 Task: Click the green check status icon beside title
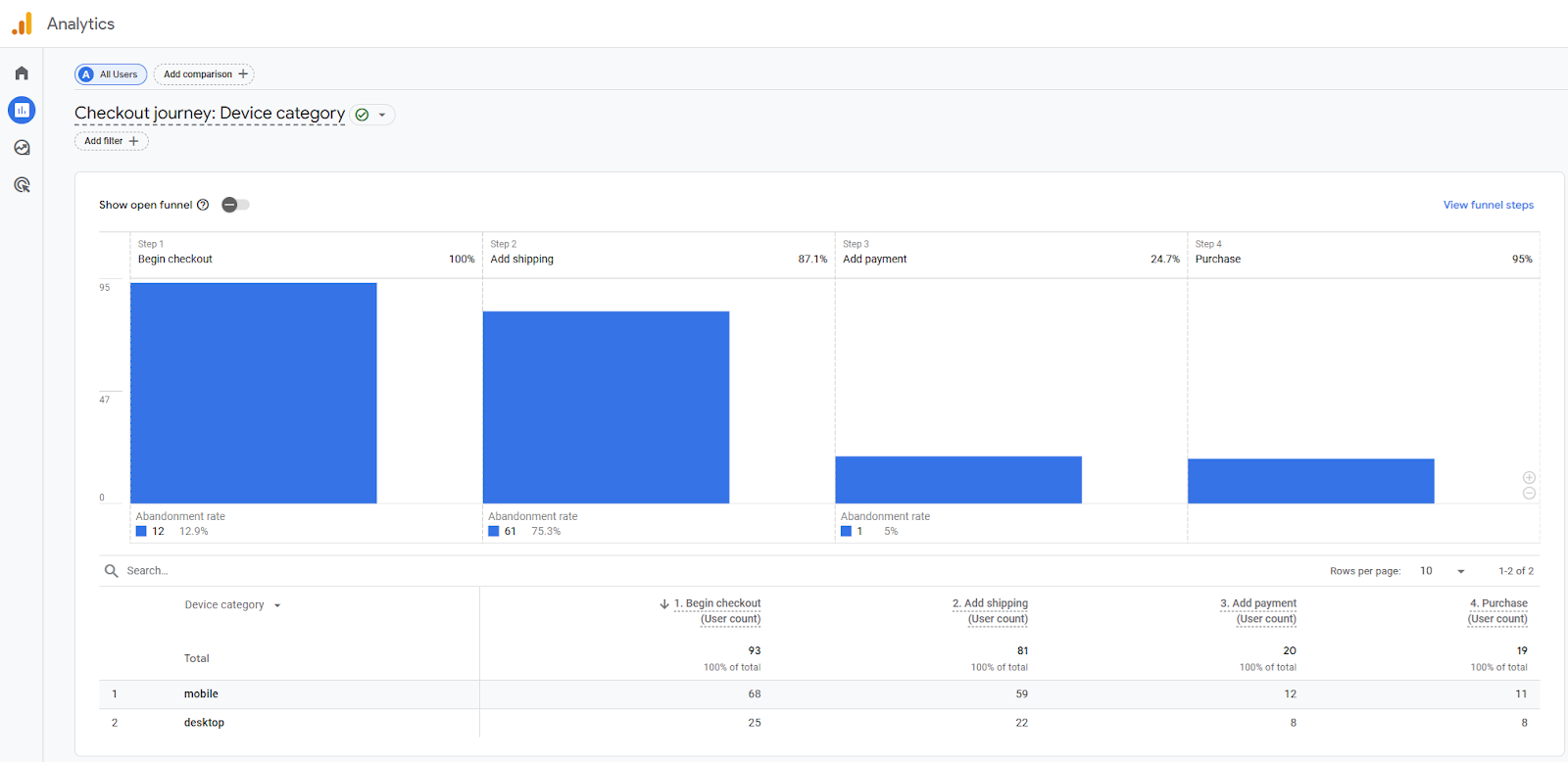[x=362, y=115]
